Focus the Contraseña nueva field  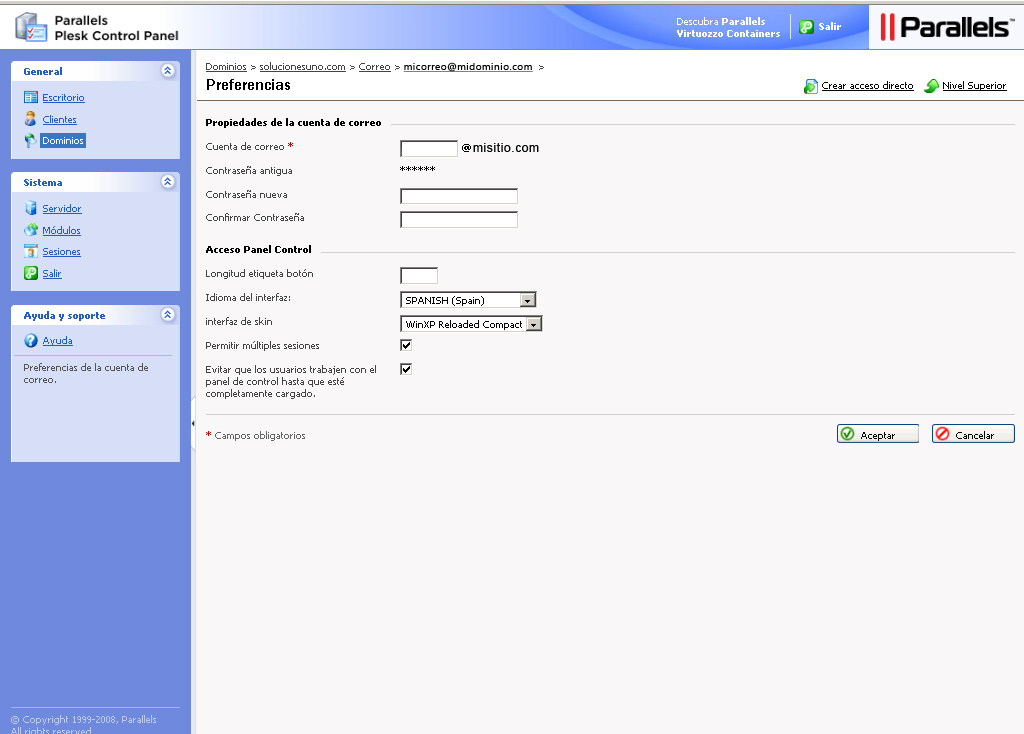[x=459, y=196]
